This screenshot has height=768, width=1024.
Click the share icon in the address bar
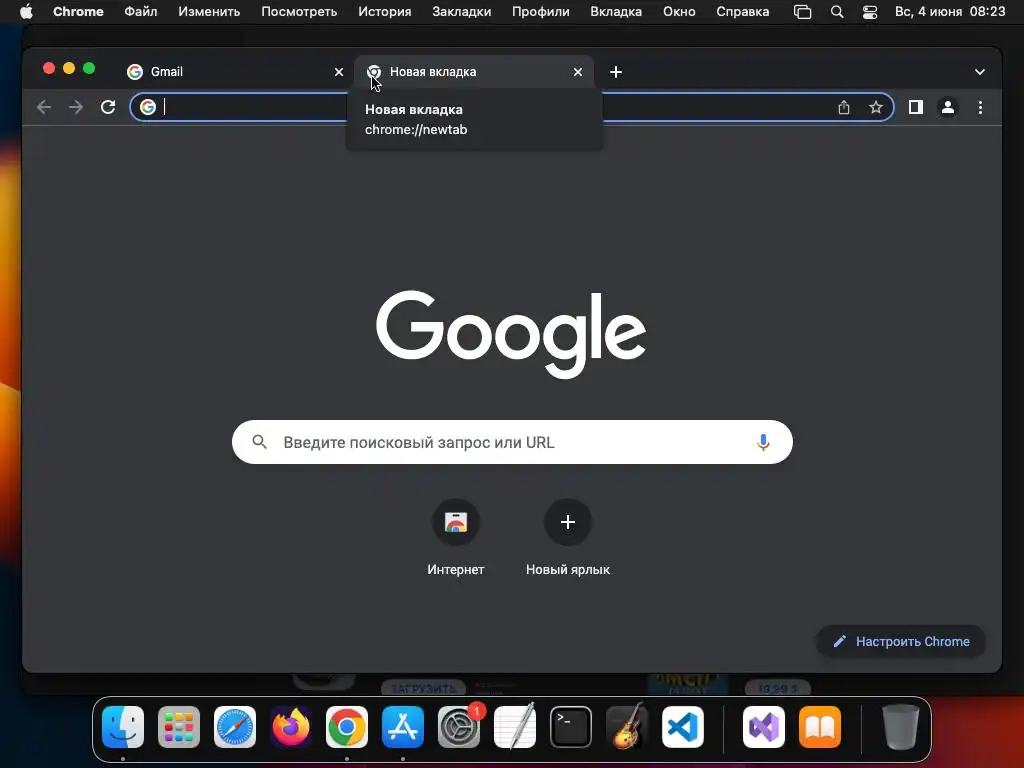pyautogui.click(x=844, y=107)
